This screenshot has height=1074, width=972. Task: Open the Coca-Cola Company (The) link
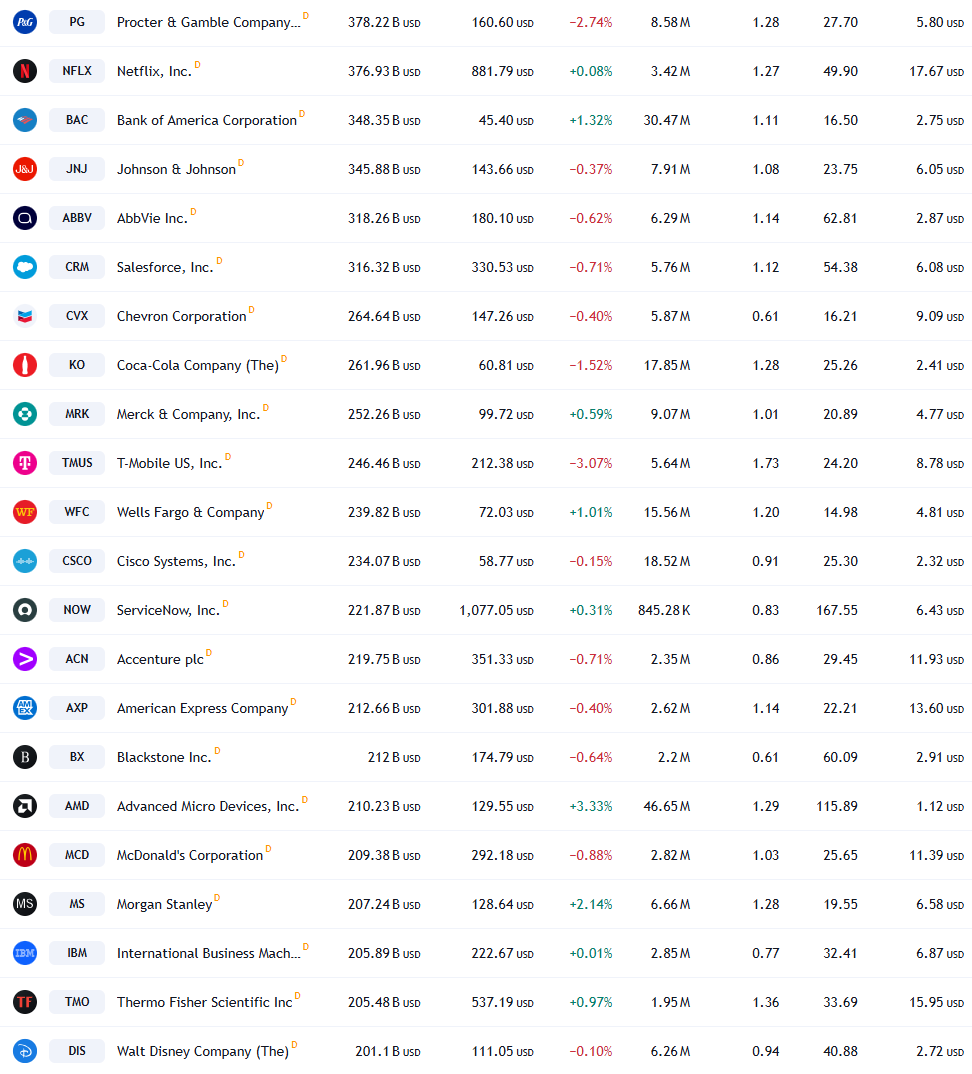point(198,366)
